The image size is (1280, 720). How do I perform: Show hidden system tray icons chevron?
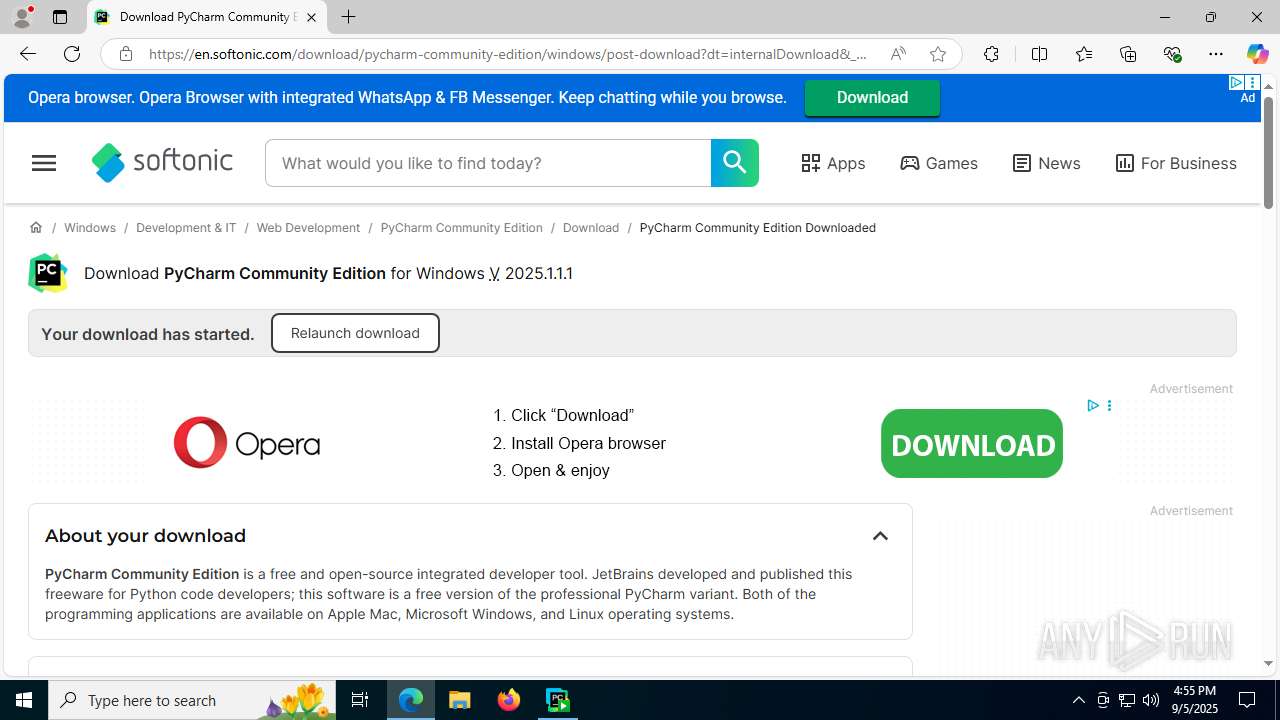[1078, 700]
